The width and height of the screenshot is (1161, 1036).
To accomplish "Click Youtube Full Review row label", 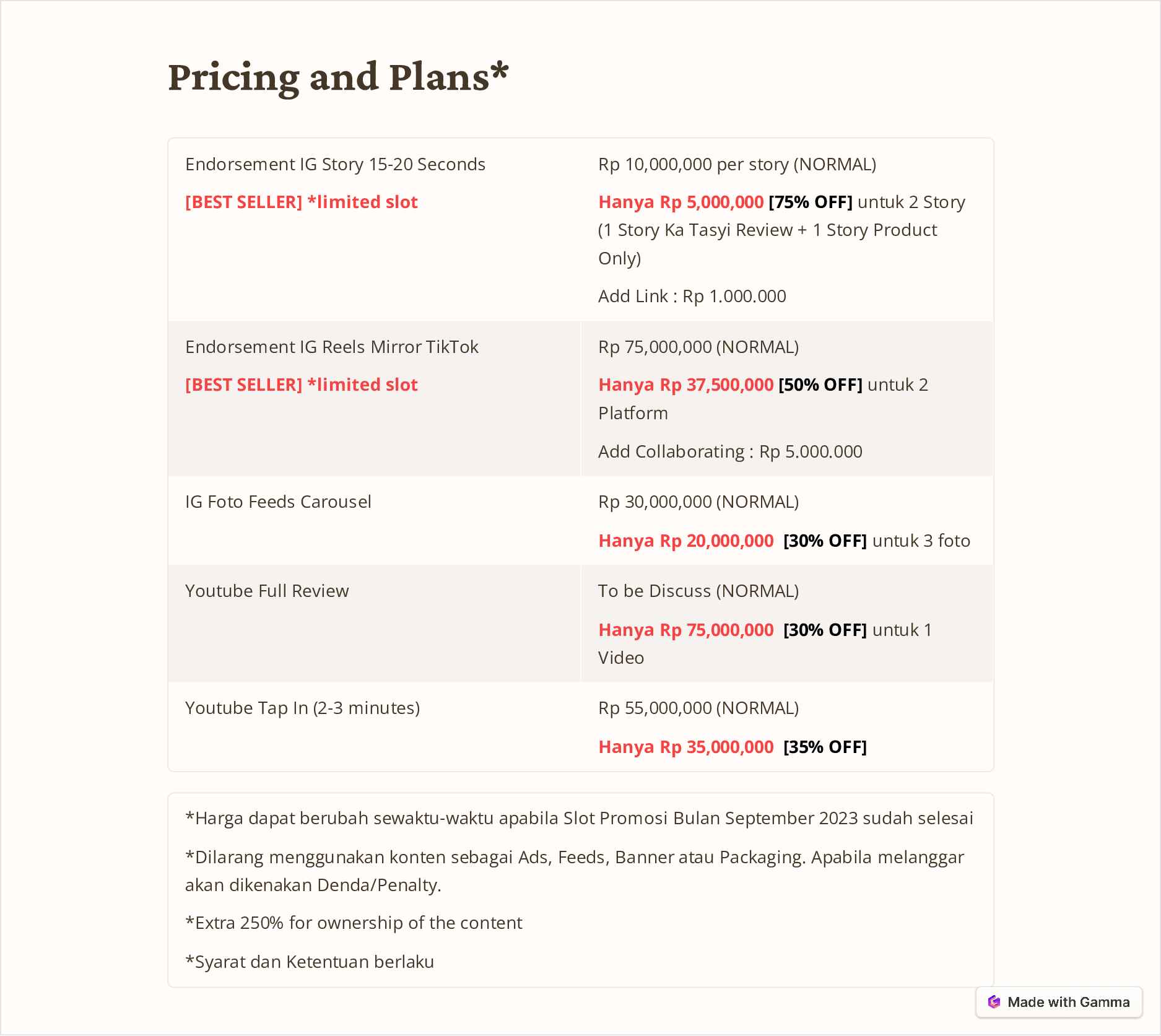I will click(267, 591).
